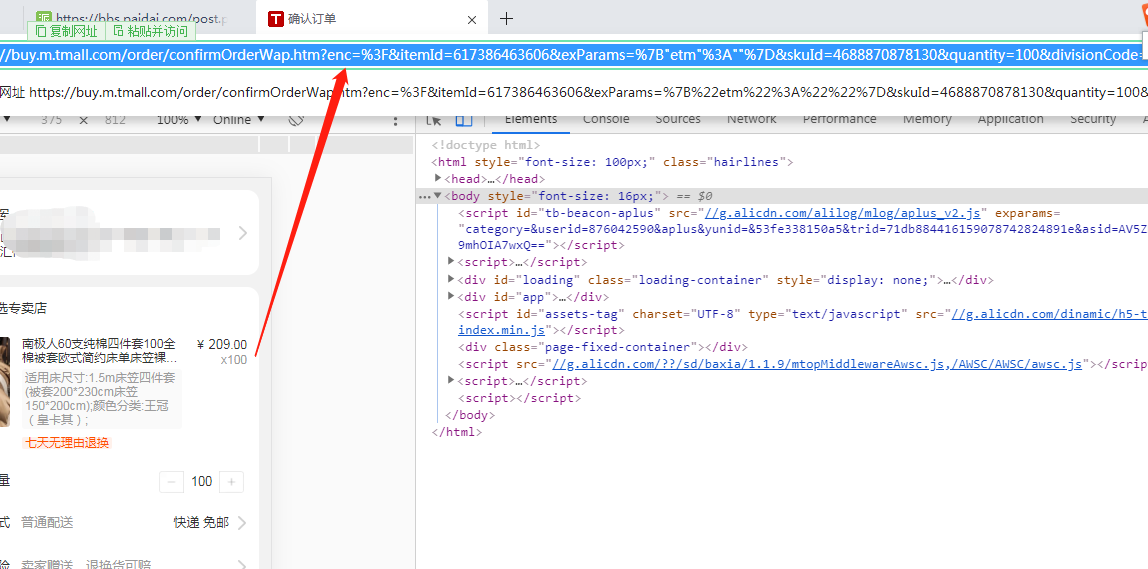This screenshot has height=569, width=1148.
Task: Open the Security tab in DevTools
Action: pos(1093,119)
